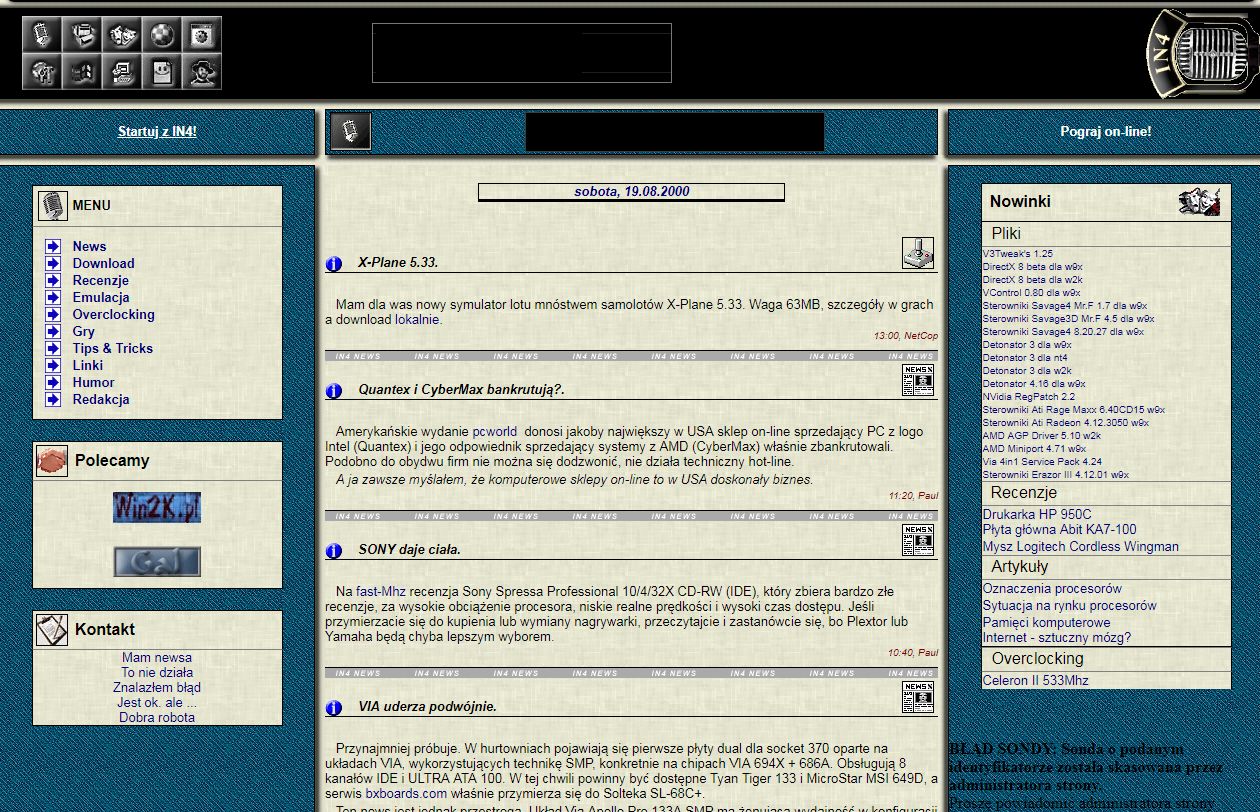Click the Pograj on-line! link

[x=1105, y=132]
